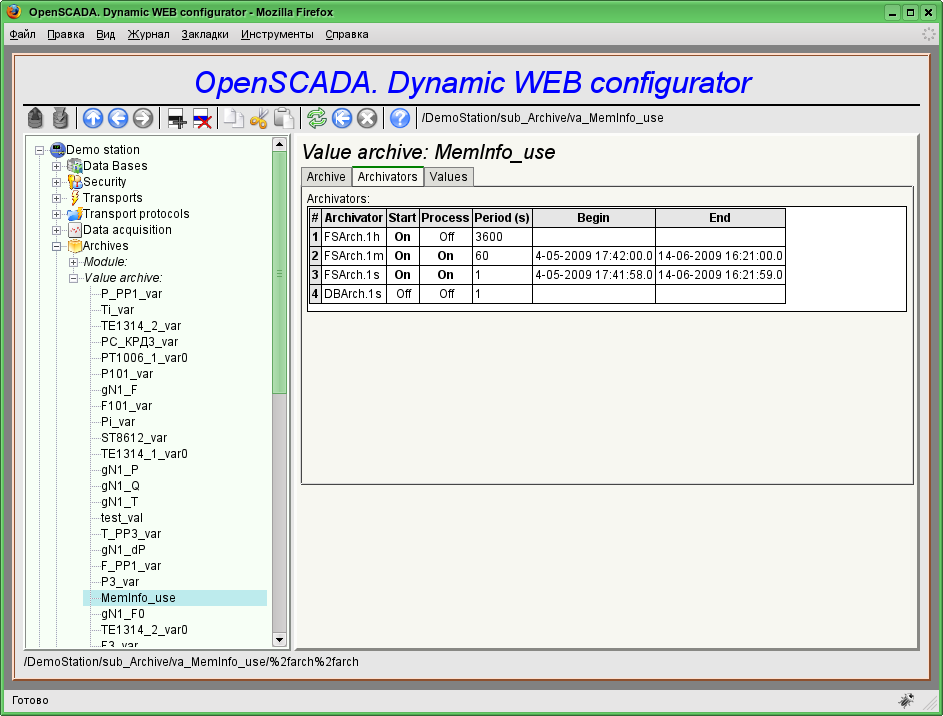Click the gray Stop update icon
The height and width of the screenshot is (716, 943).
[367, 118]
